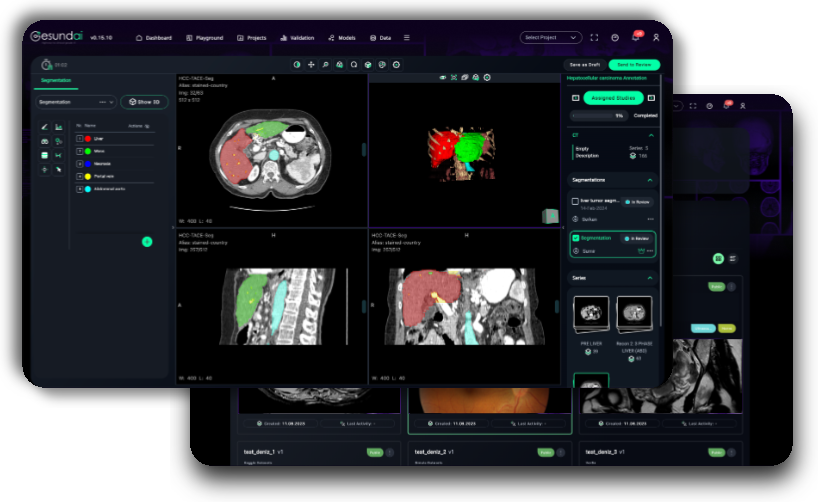Select the zoom magnifier tool
The width and height of the screenshot is (819, 502).
pos(325,65)
